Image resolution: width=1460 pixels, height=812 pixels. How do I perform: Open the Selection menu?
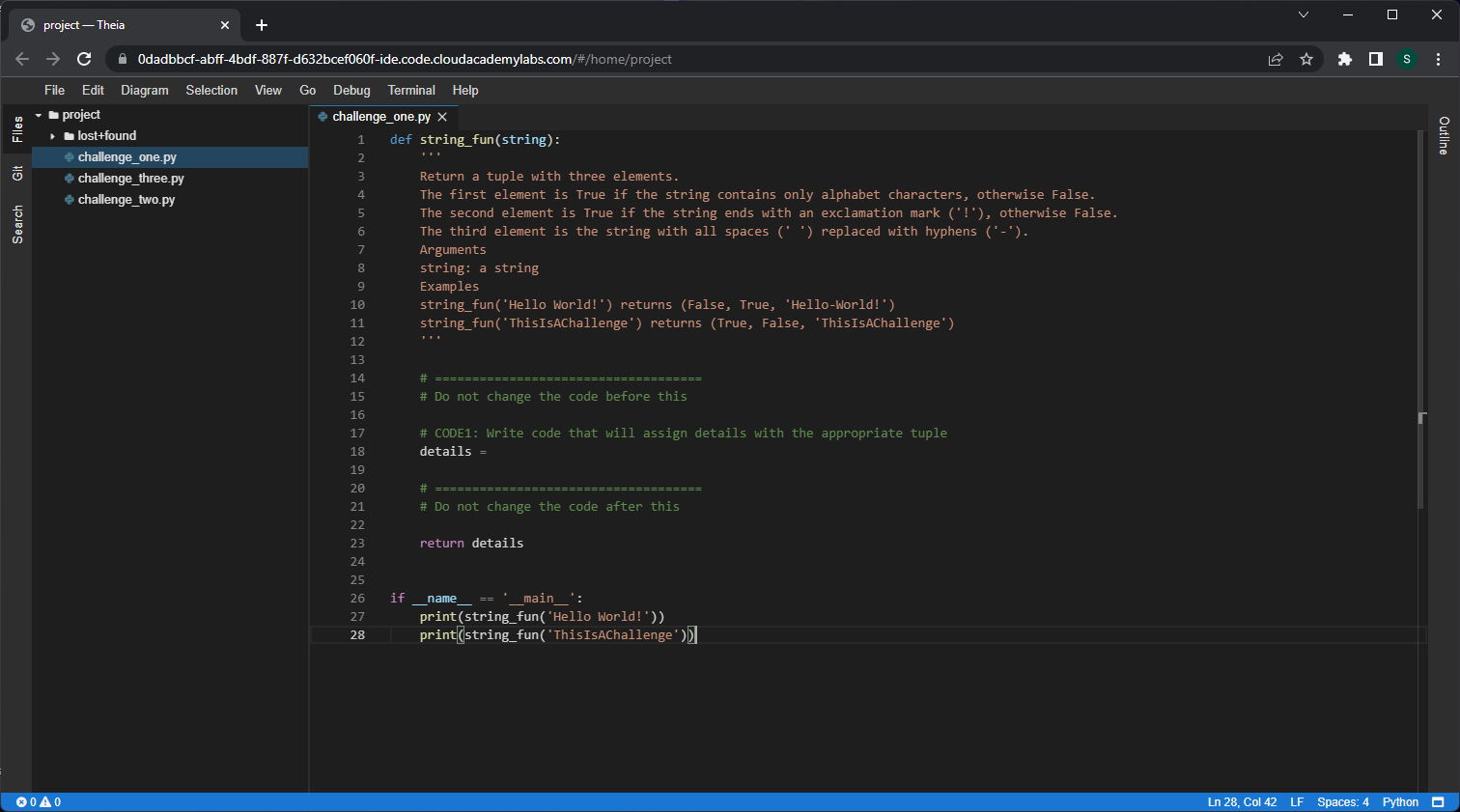211,90
